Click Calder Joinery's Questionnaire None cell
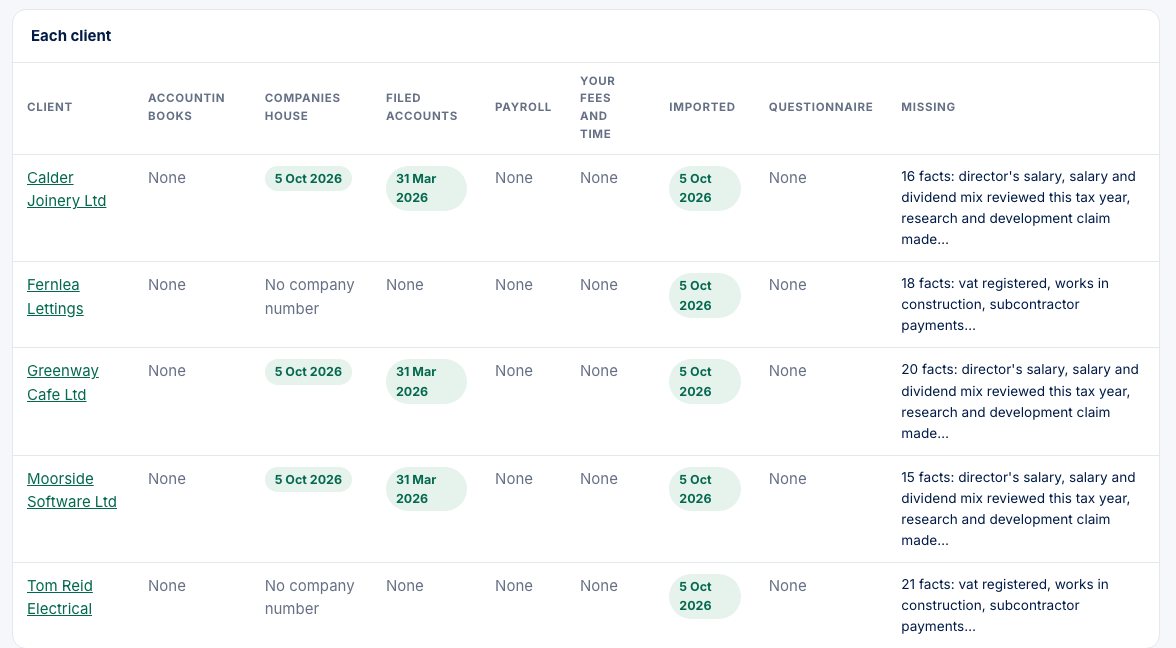Image resolution: width=1176 pixels, height=648 pixels. tap(788, 178)
